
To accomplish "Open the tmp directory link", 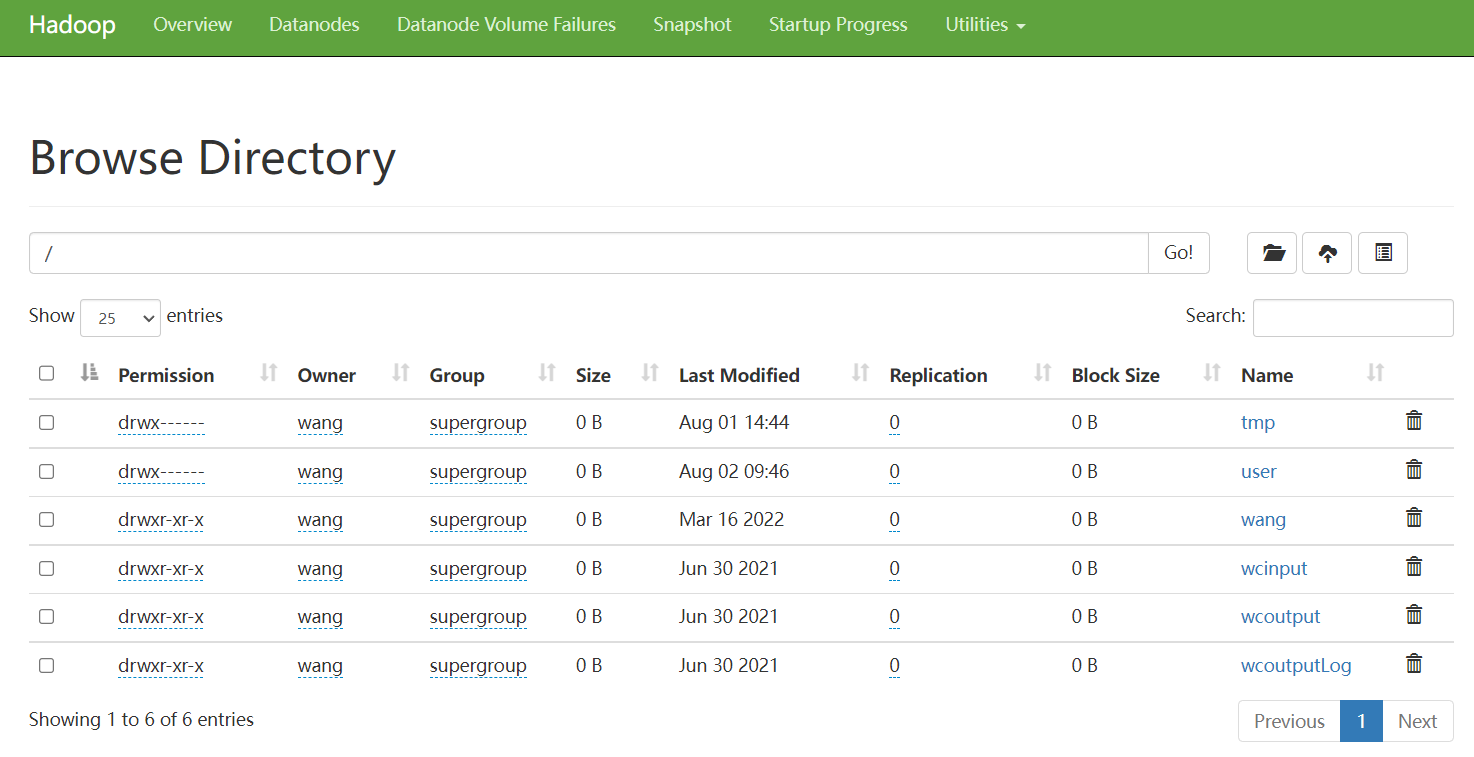I will coord(1257,422).
